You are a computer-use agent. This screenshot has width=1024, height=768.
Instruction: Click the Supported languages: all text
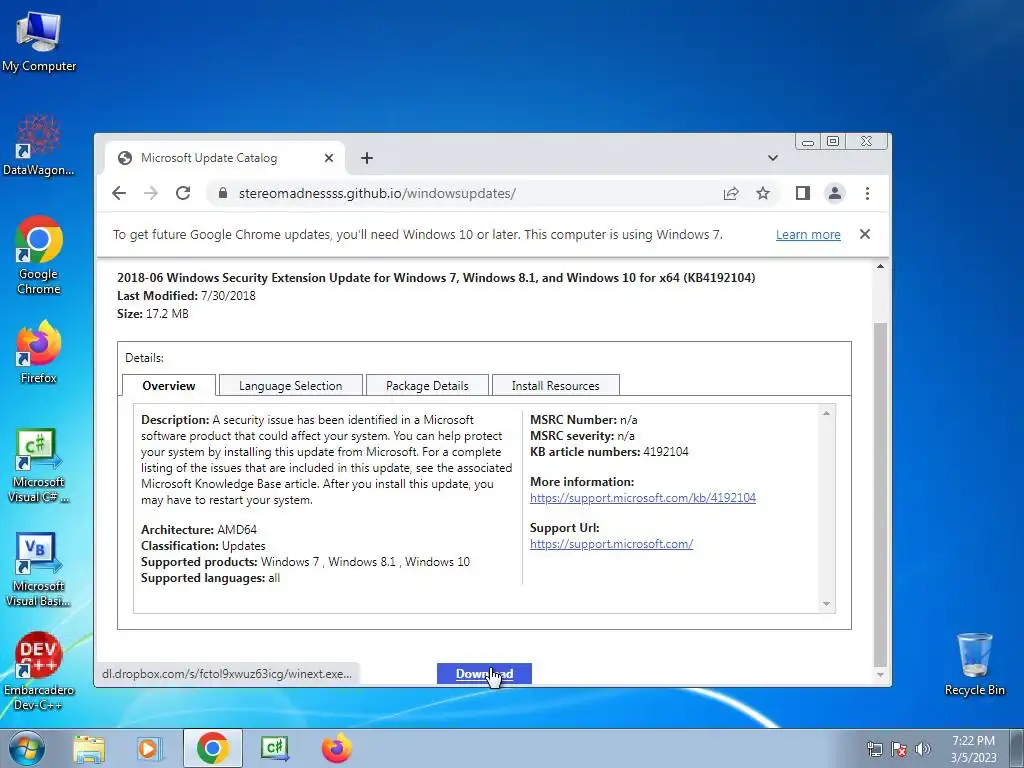tap(210, 578)
